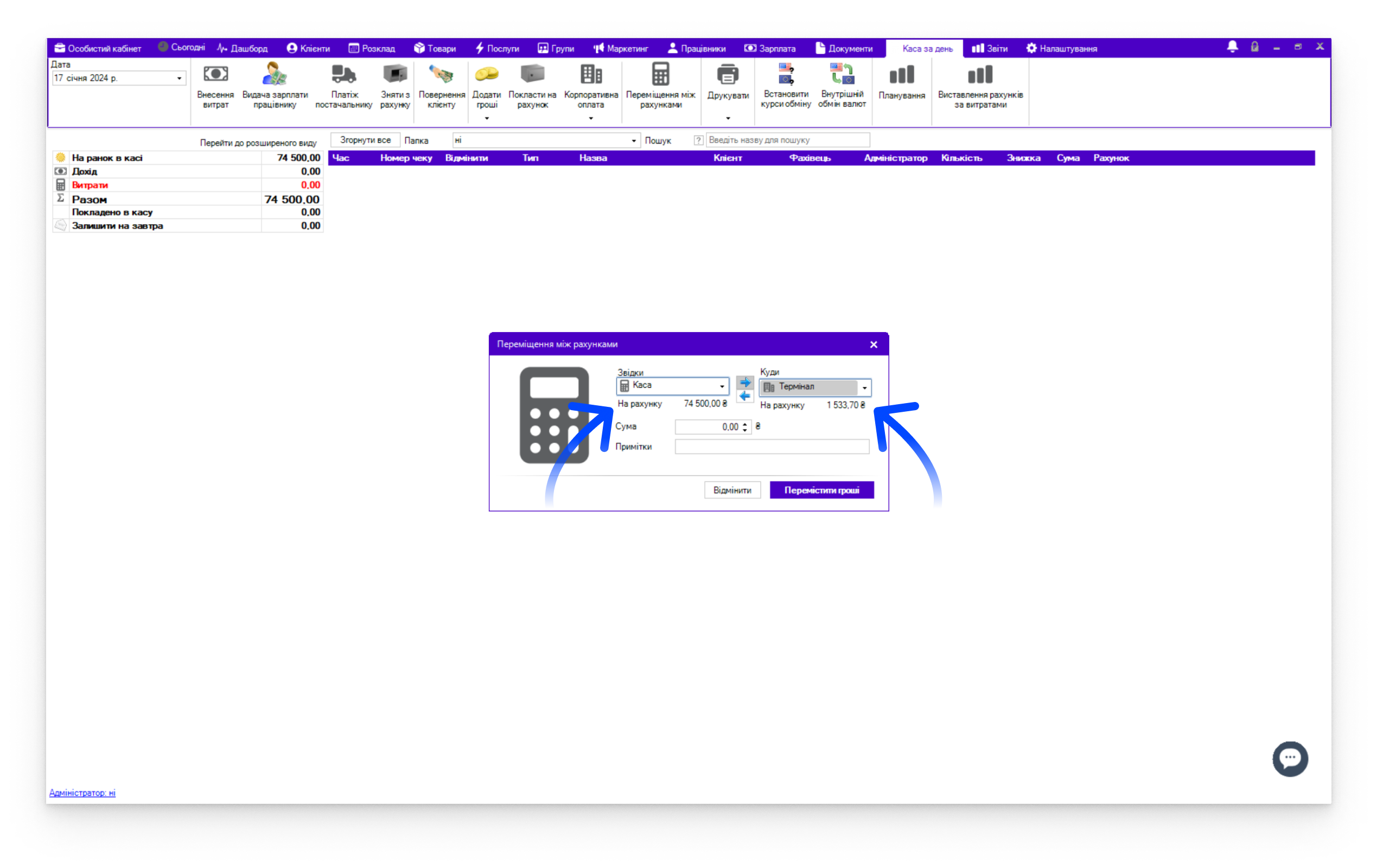This screenshot has width=1389, height=868.
Task: Switch to the Товари tab
Action: pos(435,48)
